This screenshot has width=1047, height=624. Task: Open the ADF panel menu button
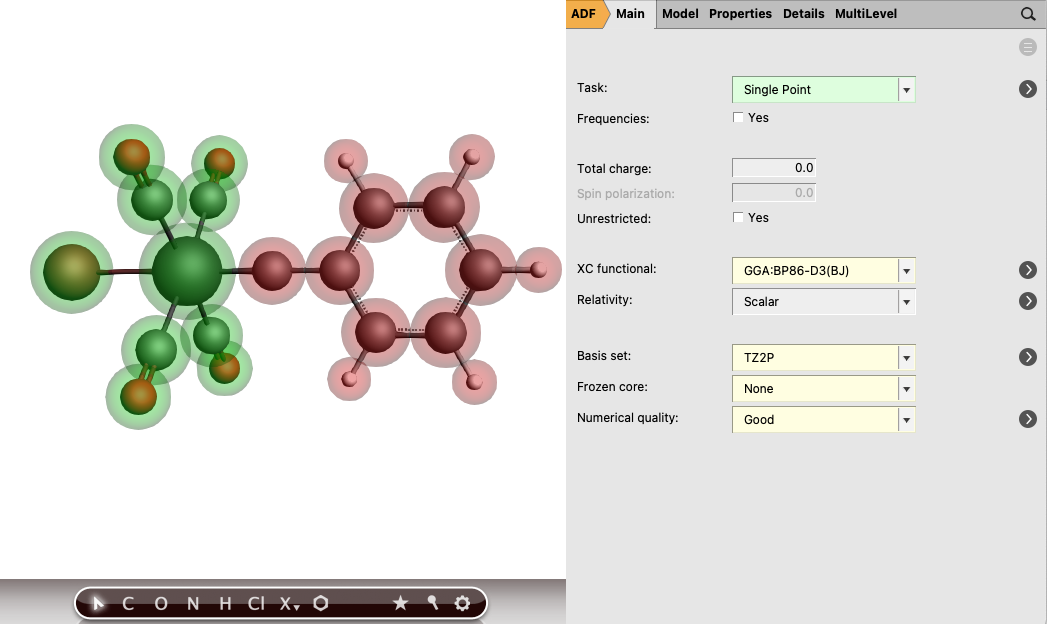coord(584,14)
